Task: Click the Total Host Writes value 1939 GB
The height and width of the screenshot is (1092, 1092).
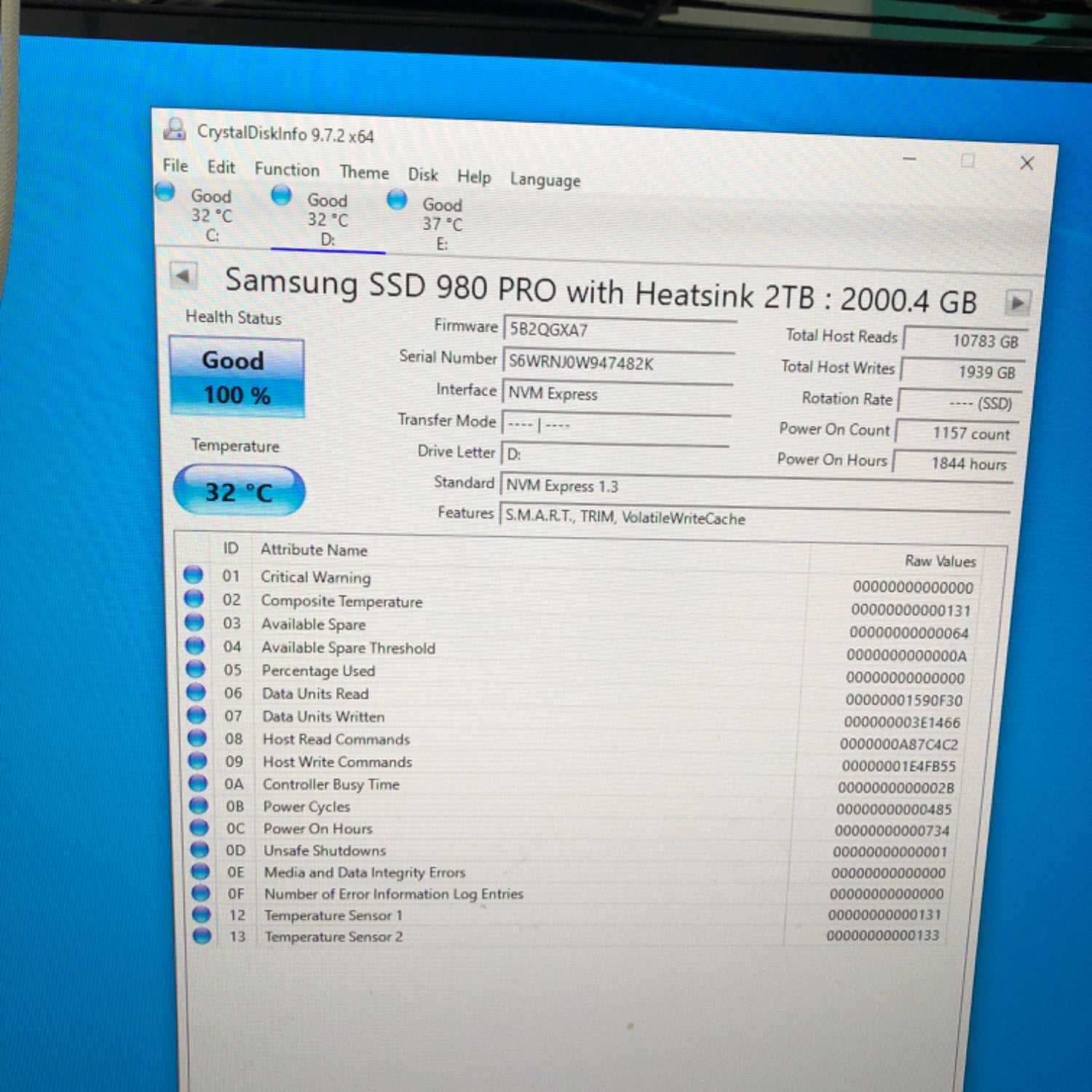Action: [963, 372]
